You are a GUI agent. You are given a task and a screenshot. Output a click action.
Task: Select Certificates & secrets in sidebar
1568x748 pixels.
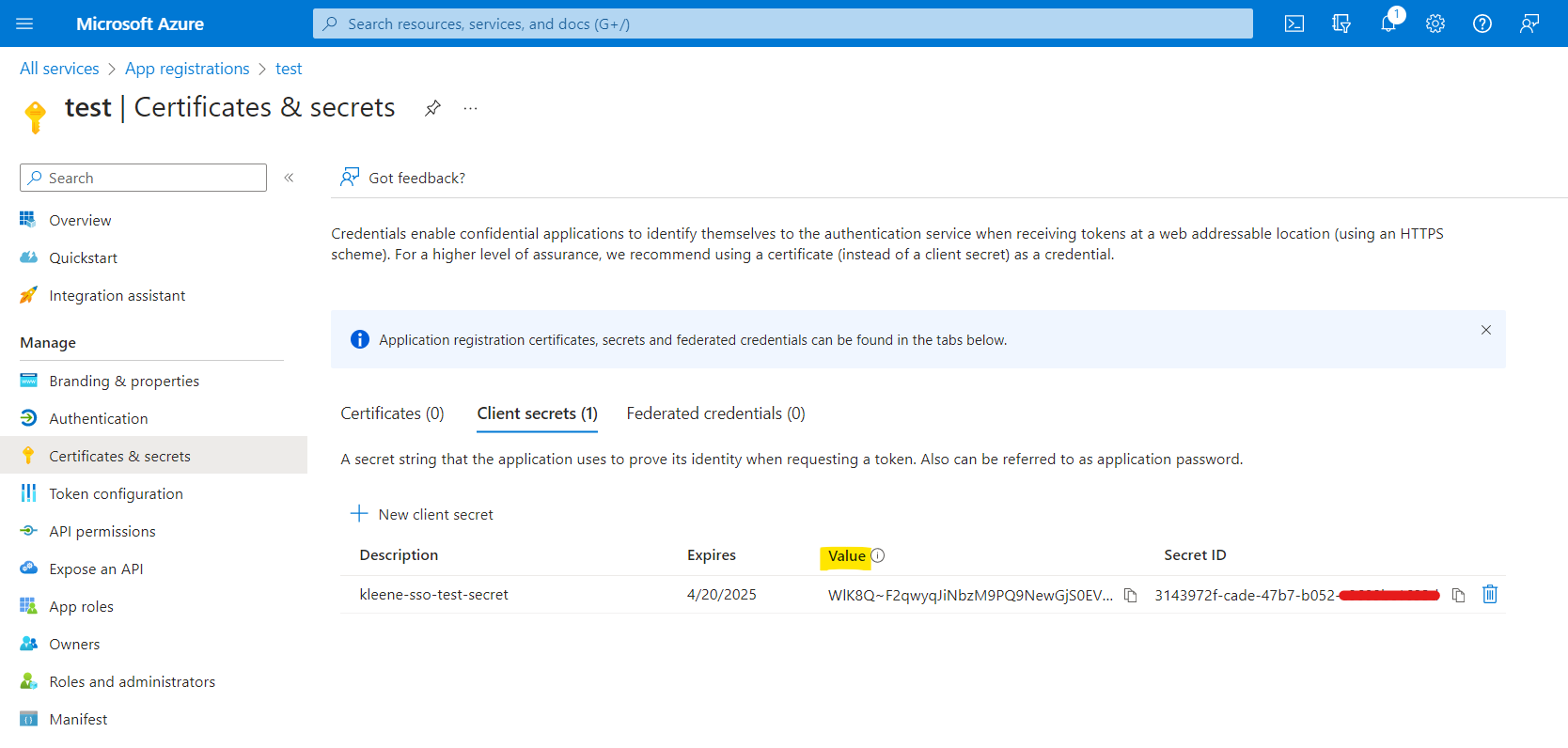pyautogui.click(x=153, y=456)
